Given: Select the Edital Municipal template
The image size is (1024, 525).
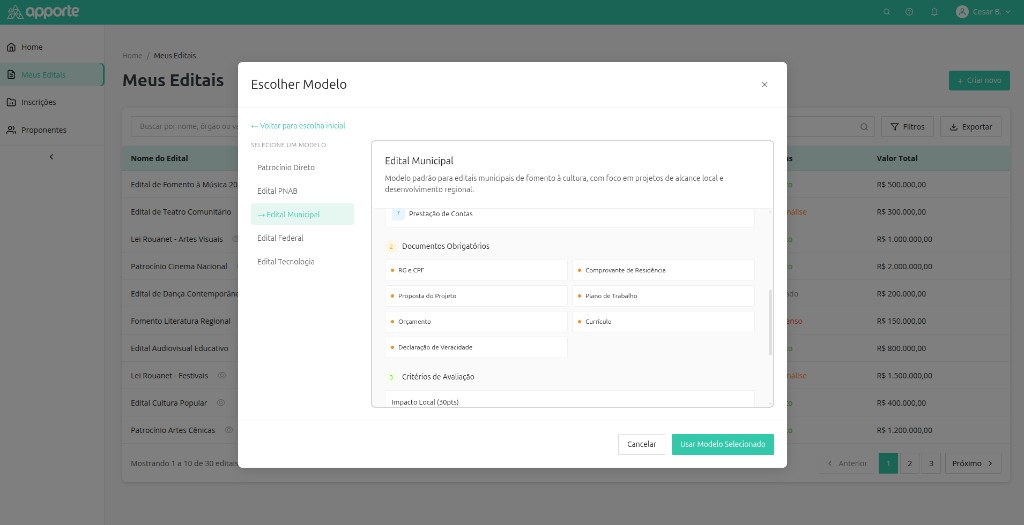Looking at the screenshot, I should (x=302, y=214).
